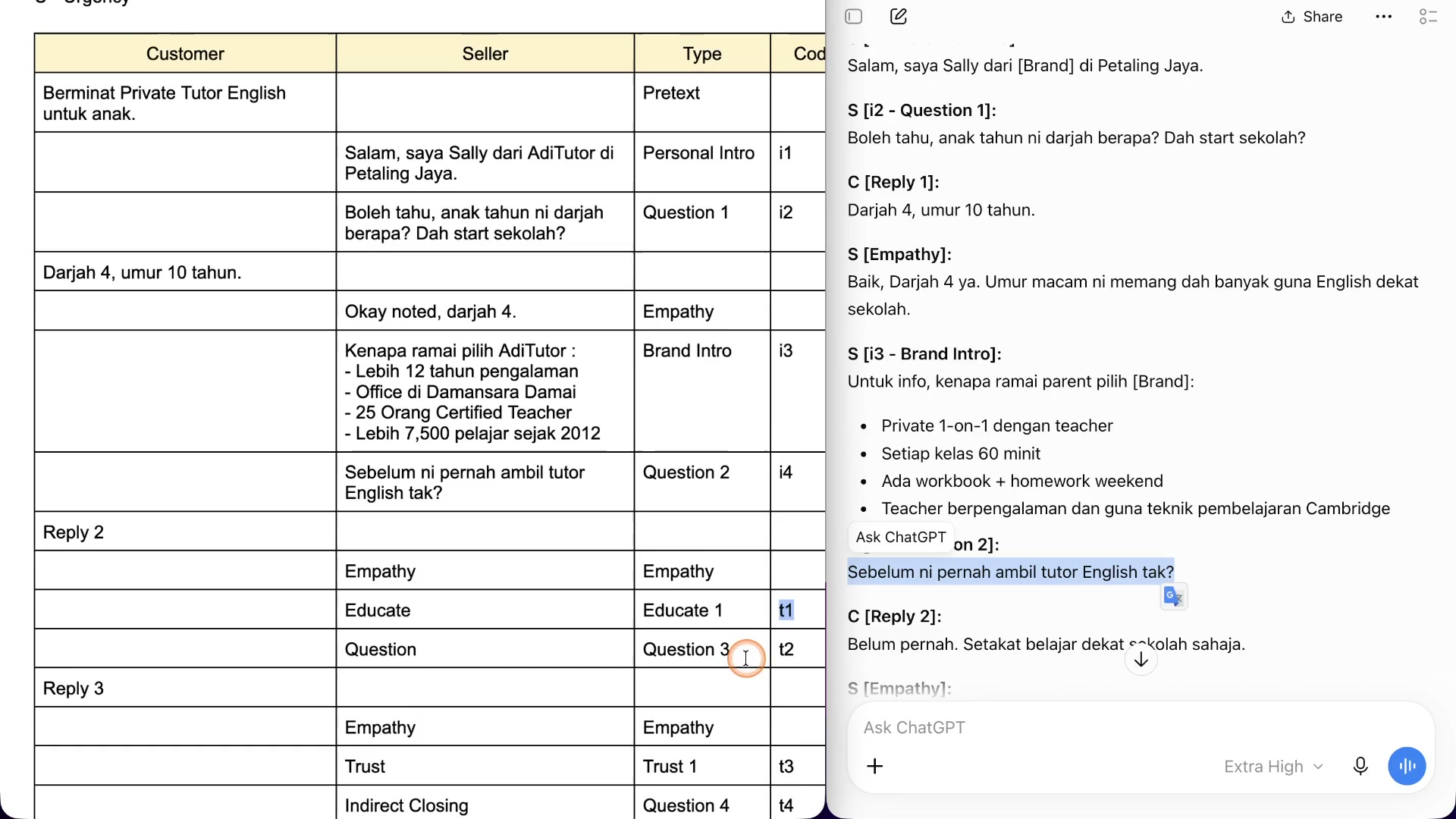Open the Extra High model dropdown
Screen dimensions: 1456x819
point(1274,767)
